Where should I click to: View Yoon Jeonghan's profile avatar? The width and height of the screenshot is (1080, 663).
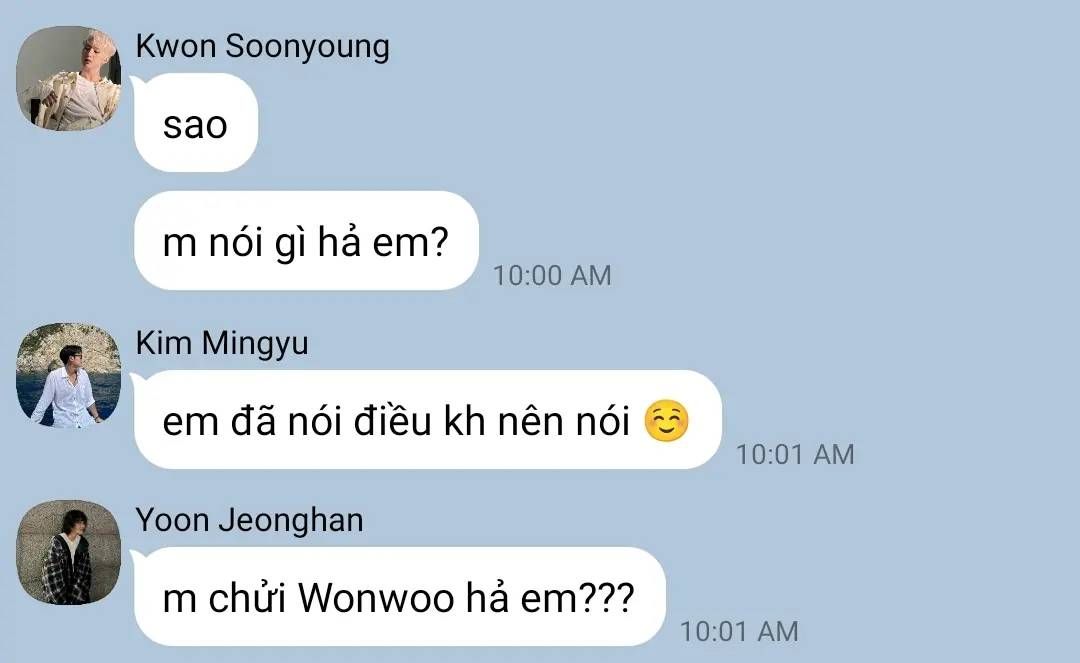pos(69,552)
